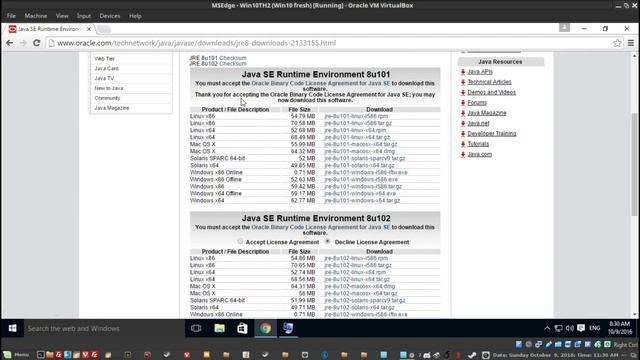This screenshot has height=360, width=640.
Task: Select Accept License Agreement radio for 8u102
Action: pyautogui.click(x=240, y=241)
